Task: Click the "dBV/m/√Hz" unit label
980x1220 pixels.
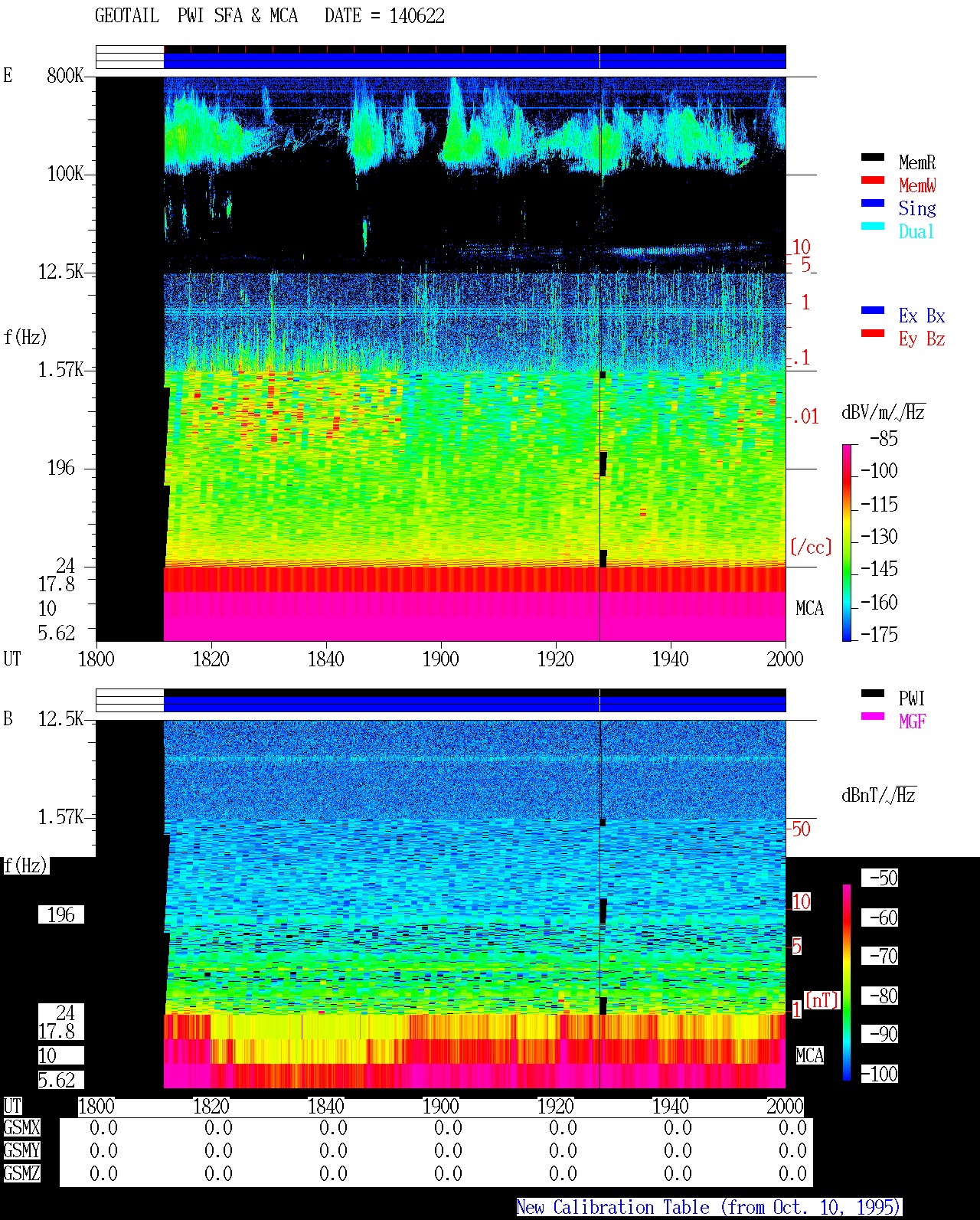Action: coord(884,412)
